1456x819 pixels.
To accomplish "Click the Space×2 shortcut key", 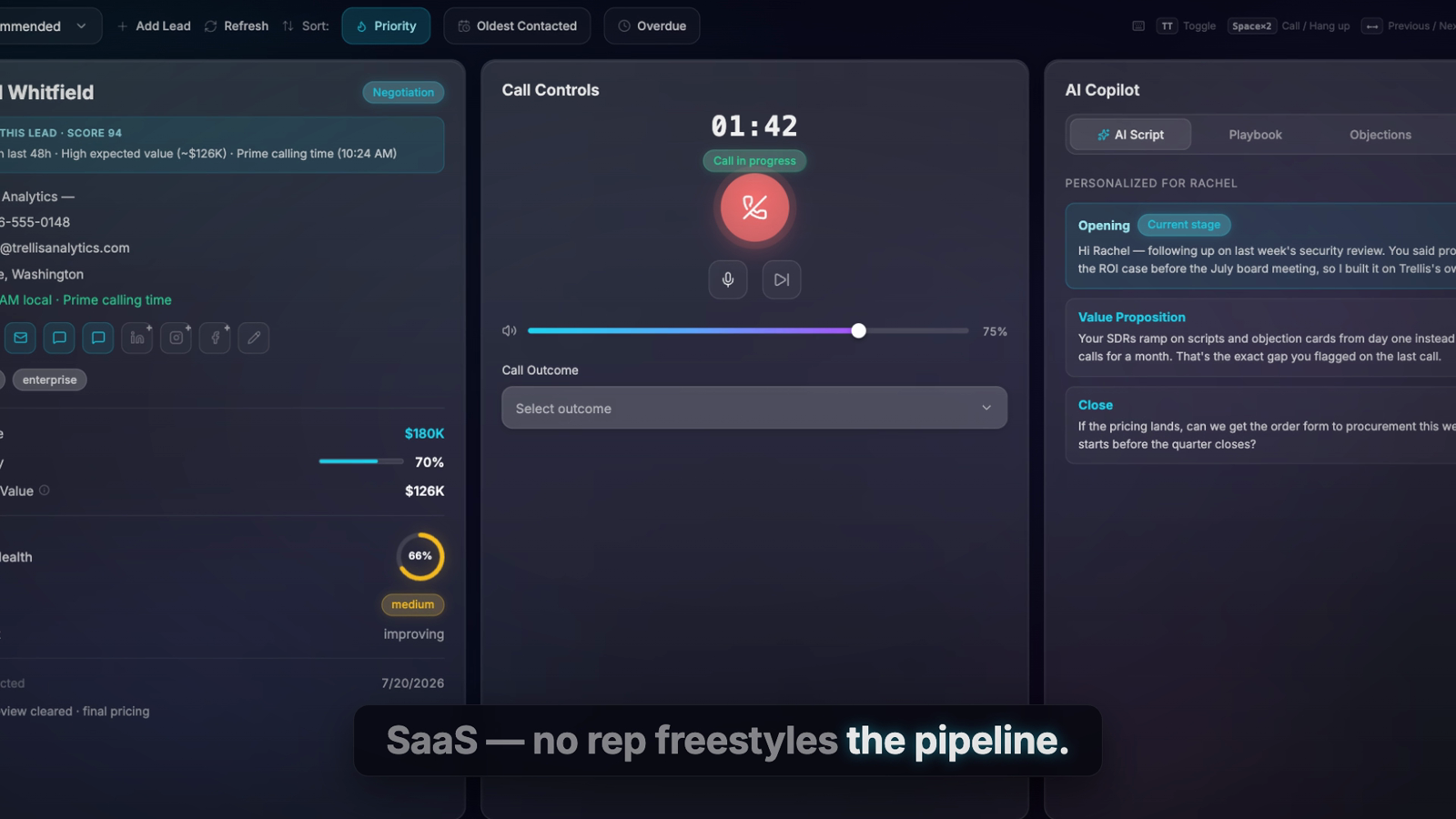I will (1251, 25).
